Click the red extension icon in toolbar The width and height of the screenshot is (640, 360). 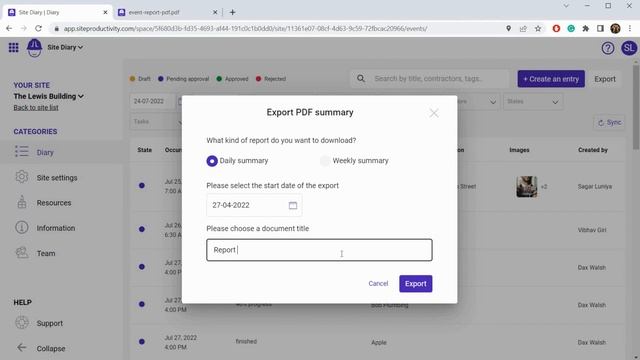tap(556, 29)
